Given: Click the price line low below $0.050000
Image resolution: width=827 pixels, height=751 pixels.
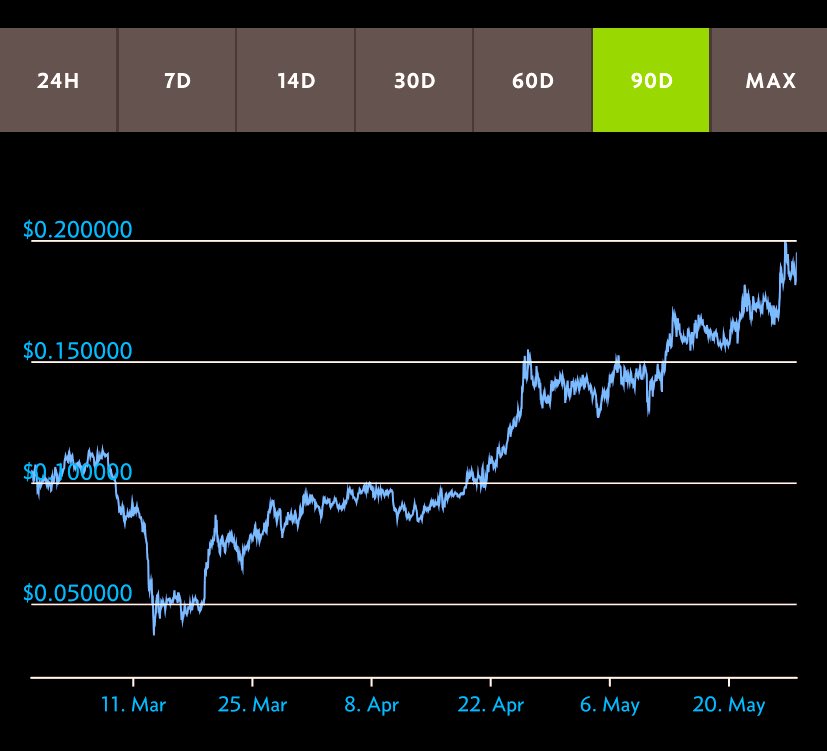Looking at the screenshot, I should point(154,633).
